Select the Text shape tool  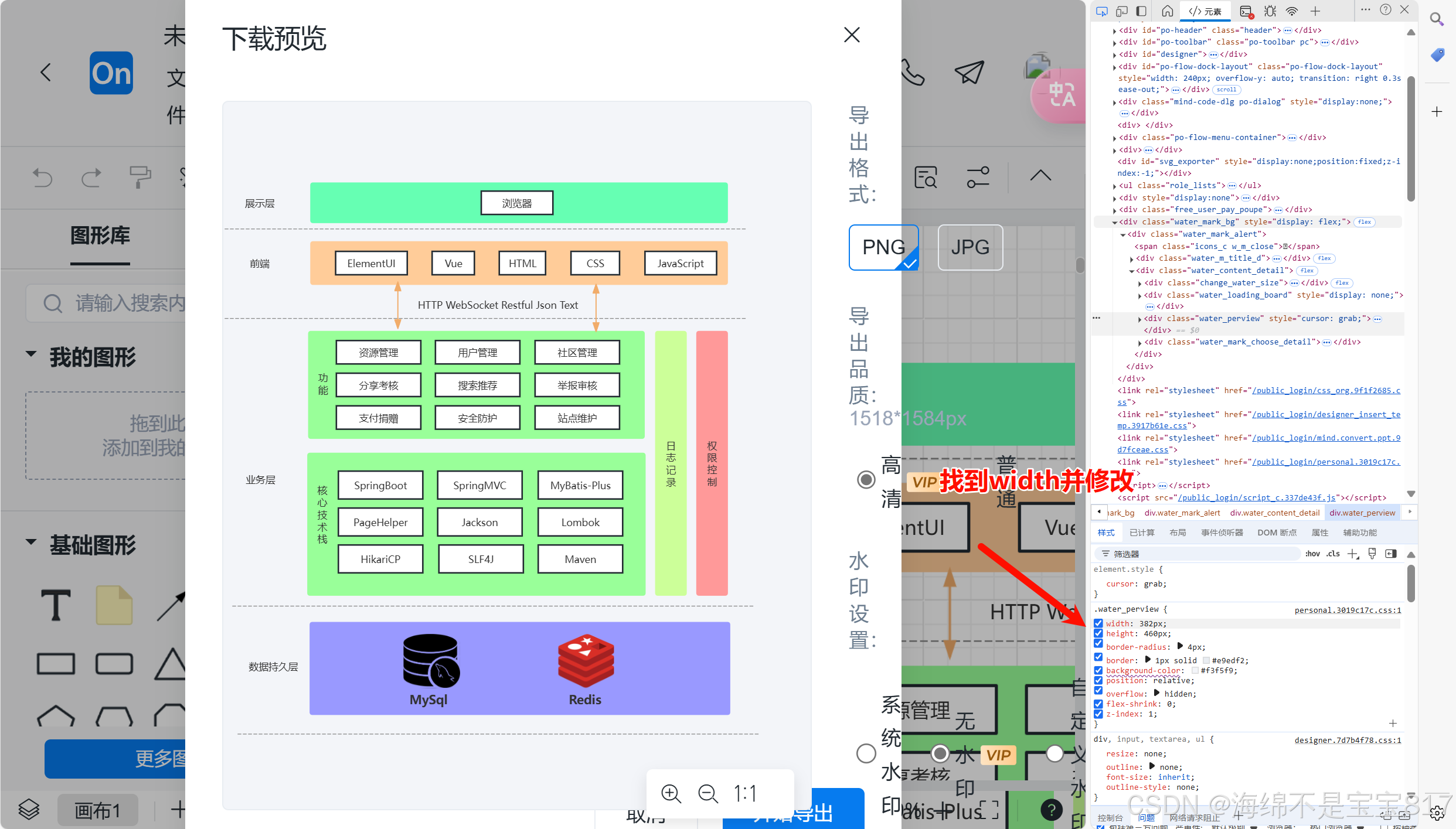coord(56,605)
